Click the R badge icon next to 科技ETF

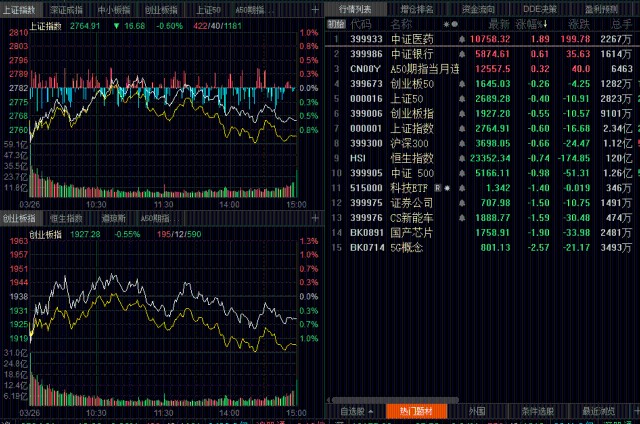(x=437, y=188)
